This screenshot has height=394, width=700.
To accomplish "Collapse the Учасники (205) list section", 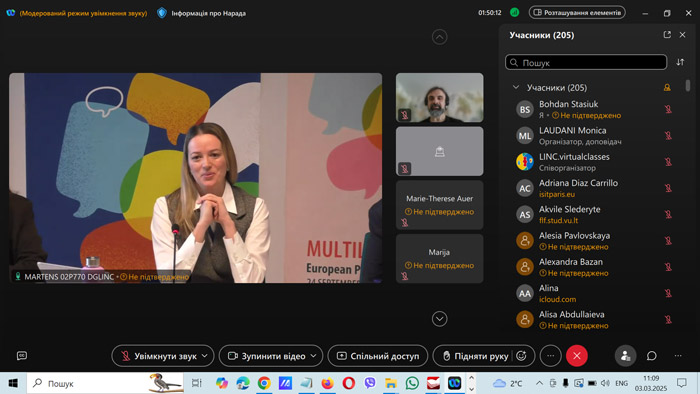I will click(x=516, y=87).
